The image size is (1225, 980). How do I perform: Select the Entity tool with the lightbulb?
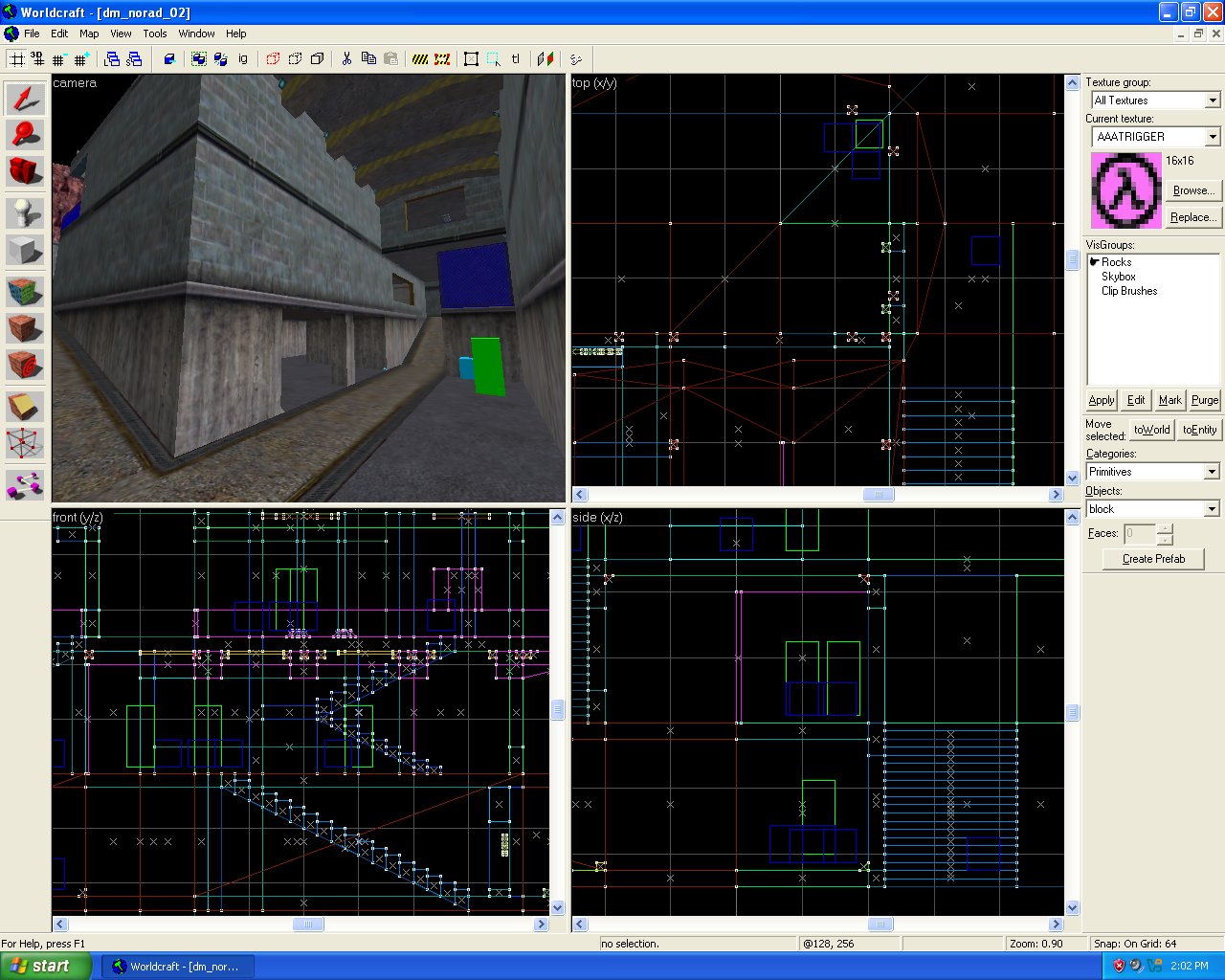tap(25, 212)
